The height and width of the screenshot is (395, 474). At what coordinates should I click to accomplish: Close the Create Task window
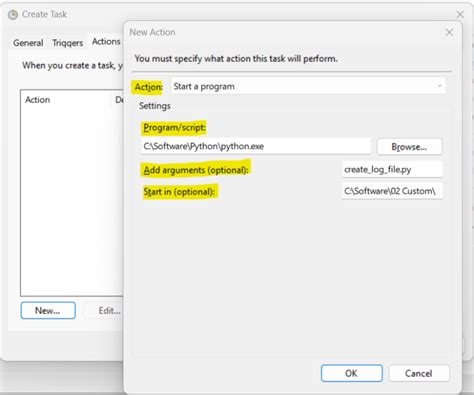460,14
